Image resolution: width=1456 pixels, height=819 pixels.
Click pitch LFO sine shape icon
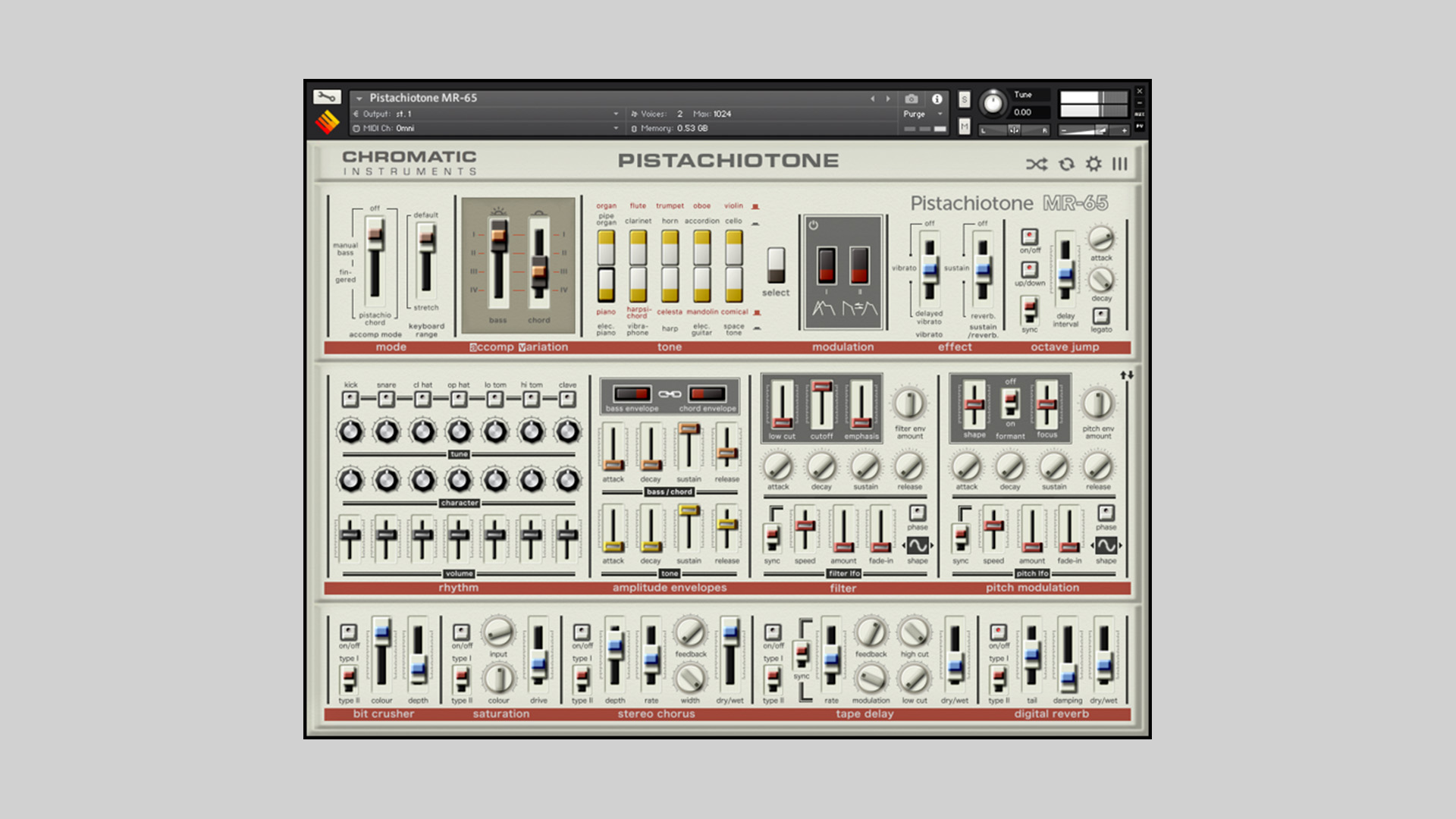point(1106,545)
